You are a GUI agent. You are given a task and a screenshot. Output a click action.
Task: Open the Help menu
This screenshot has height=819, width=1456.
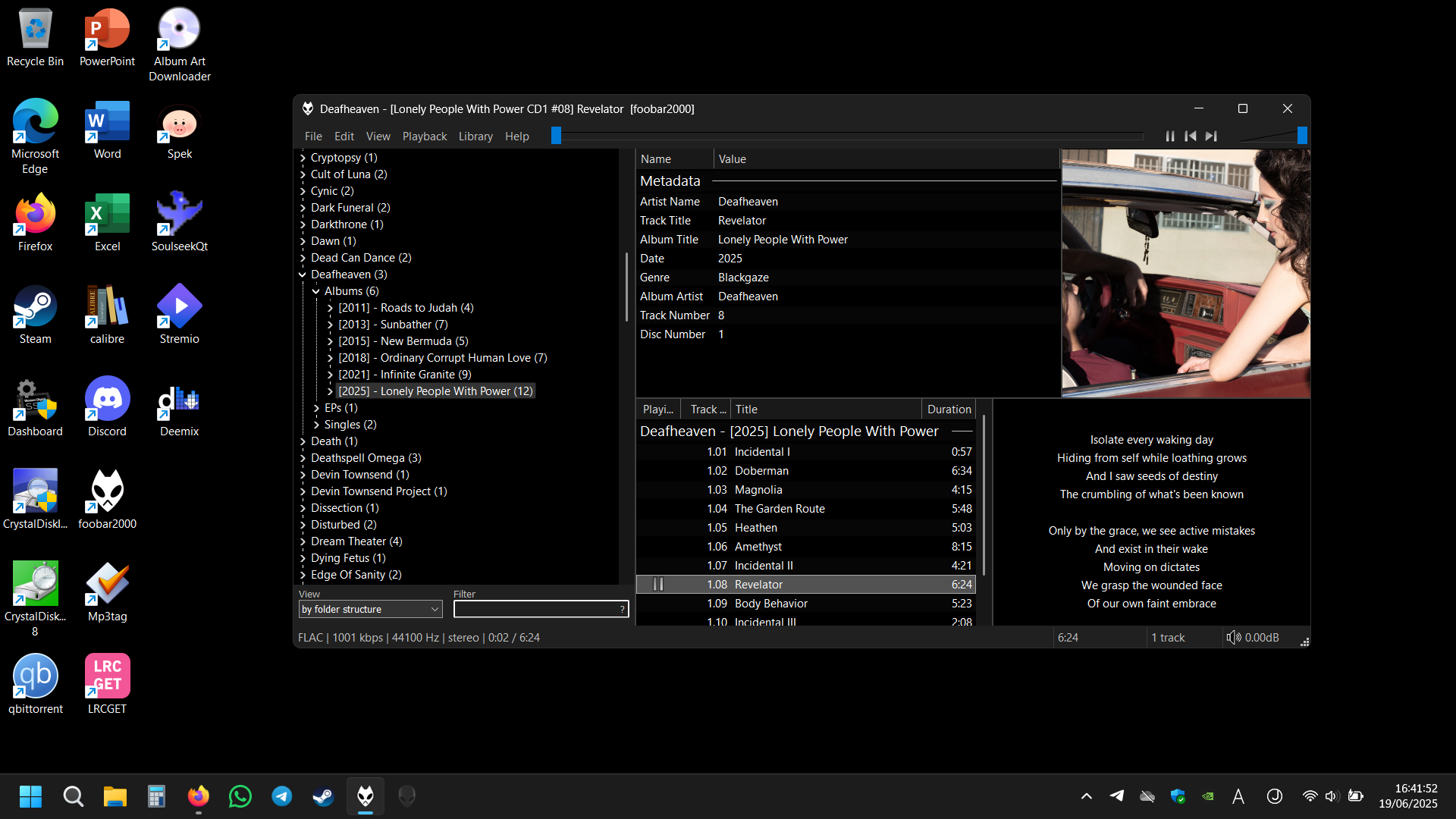pos(517,136)
